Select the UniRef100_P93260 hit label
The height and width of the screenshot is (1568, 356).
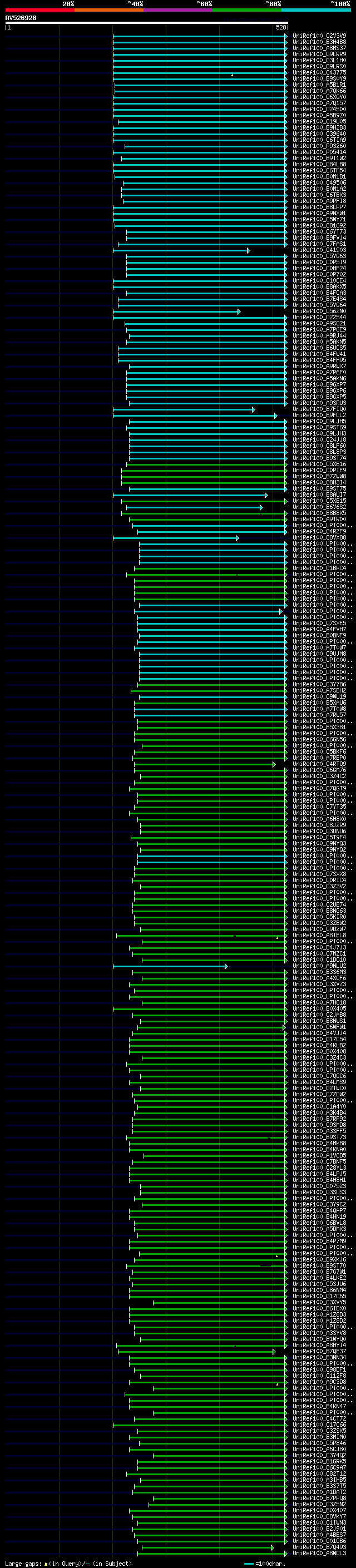(x=319, y=146)
